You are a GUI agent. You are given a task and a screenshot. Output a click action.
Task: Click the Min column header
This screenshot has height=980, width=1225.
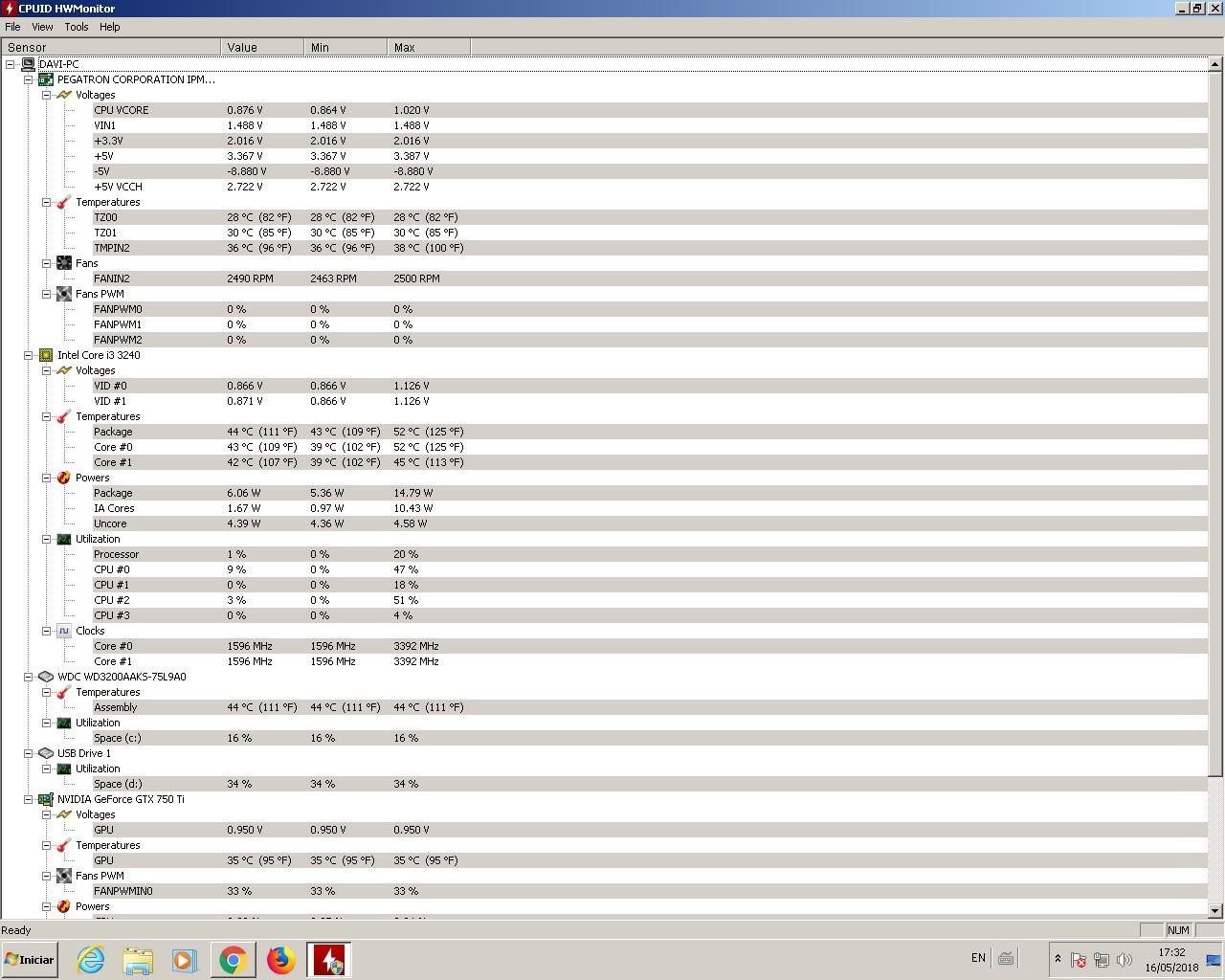[x=345, y=47]
